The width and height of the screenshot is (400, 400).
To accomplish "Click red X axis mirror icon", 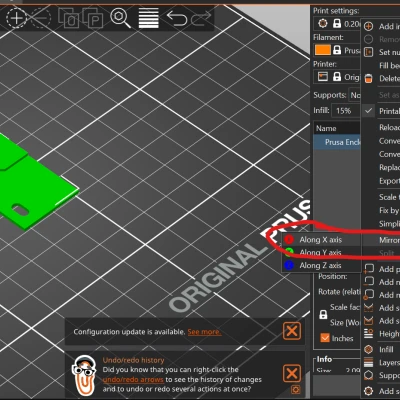I will tap(289, 239).
